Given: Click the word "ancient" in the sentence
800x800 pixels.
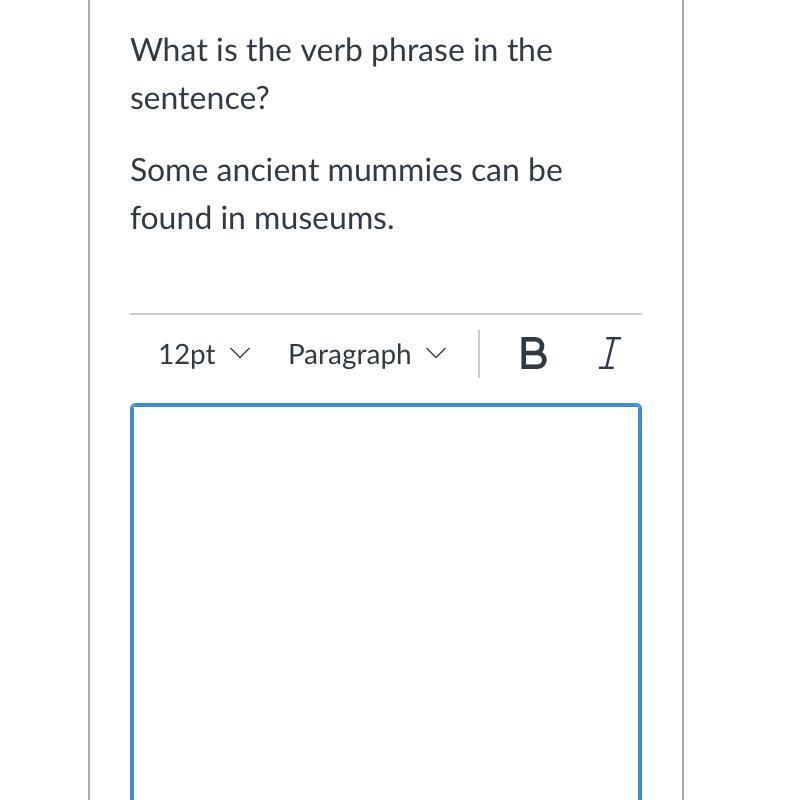Looking at the screenshot, I should (268, 170).
